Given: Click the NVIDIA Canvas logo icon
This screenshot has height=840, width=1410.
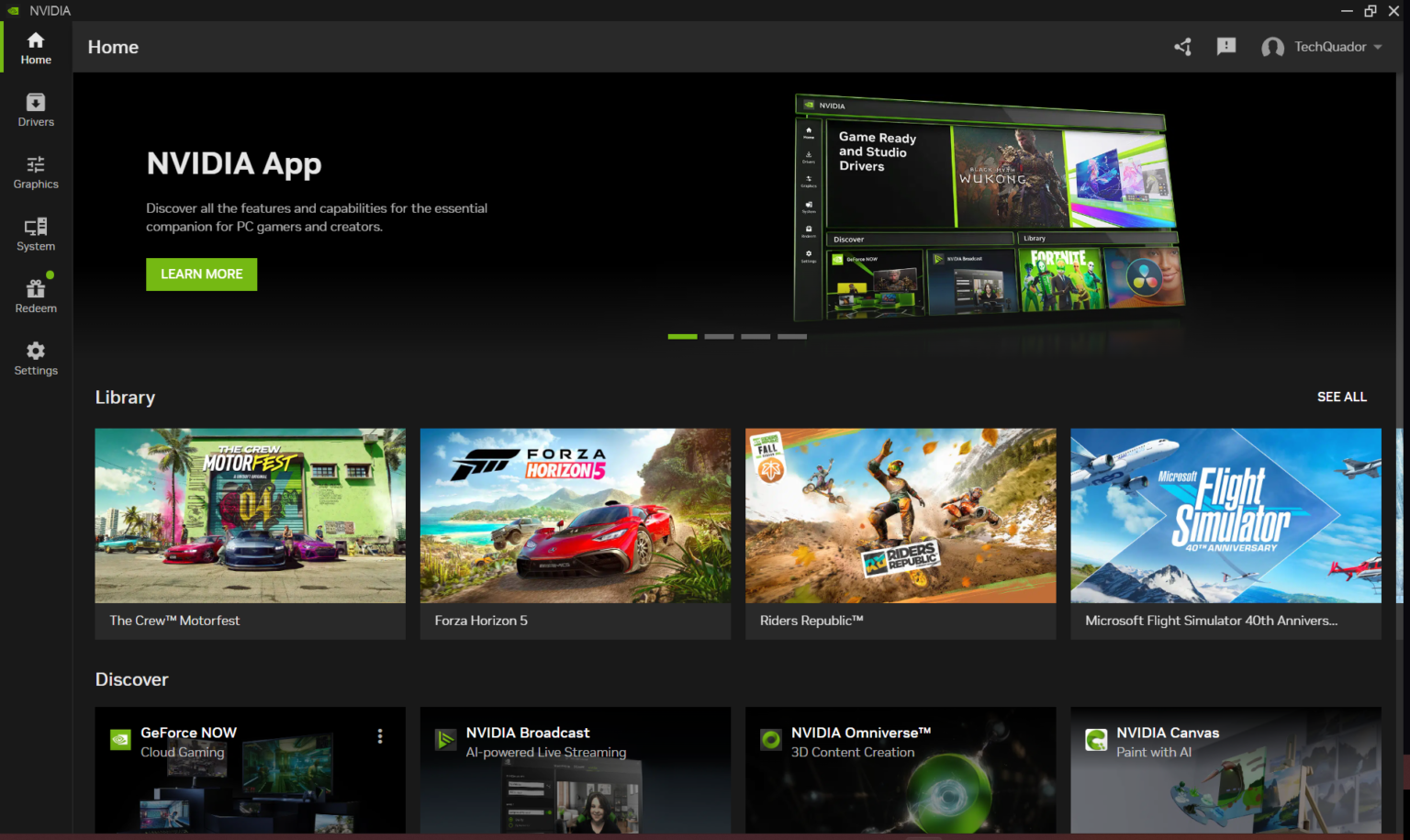Looking at the screenshot, I should pyautogui.click(x=1096, y=740).
